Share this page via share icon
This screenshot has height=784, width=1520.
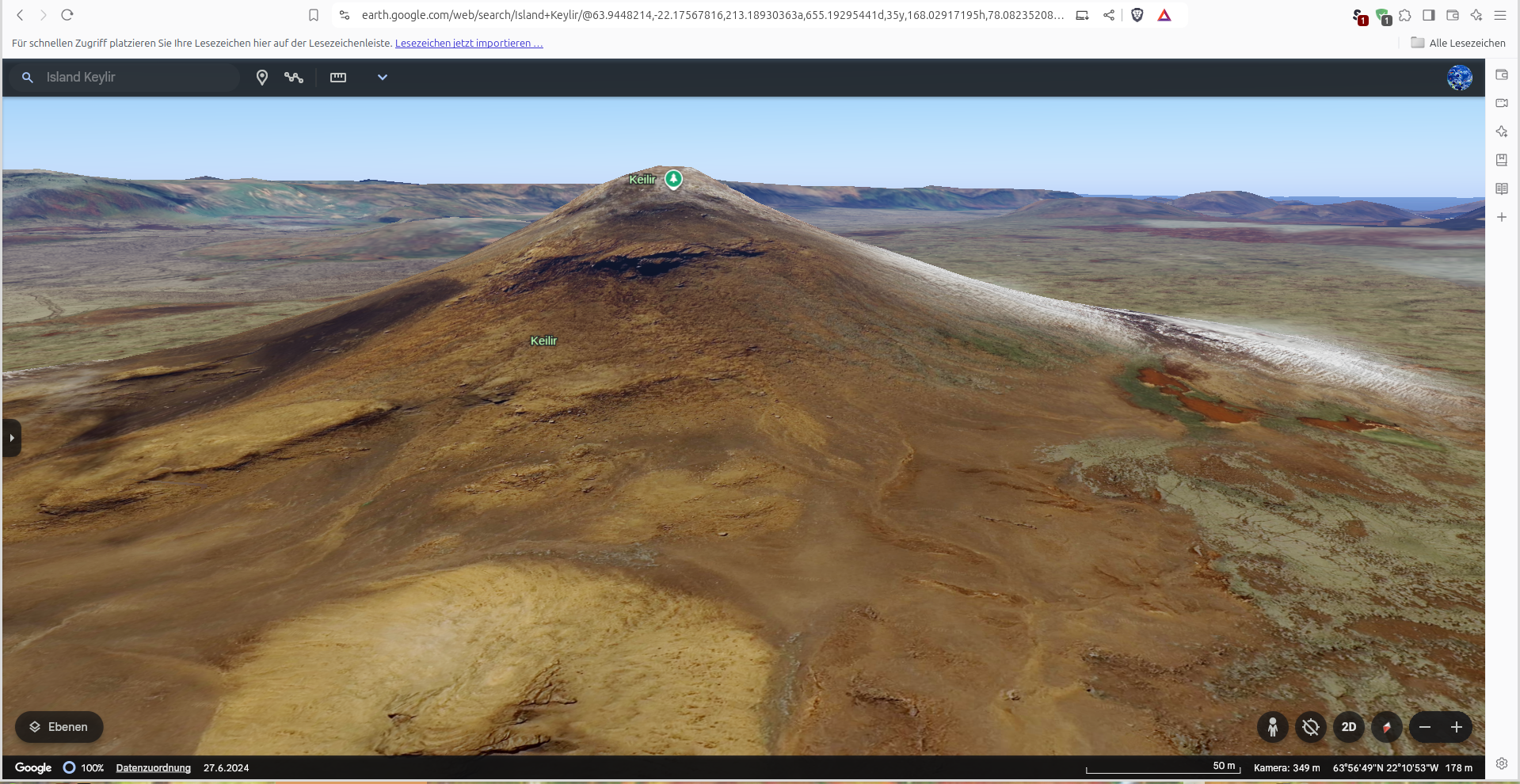[1109, 15]
